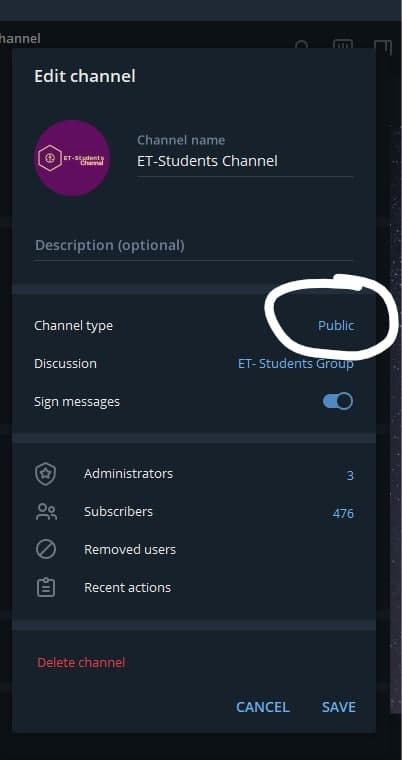402x760 pixels.
Task: Open the Subscribers list
Action: (194, 512)
